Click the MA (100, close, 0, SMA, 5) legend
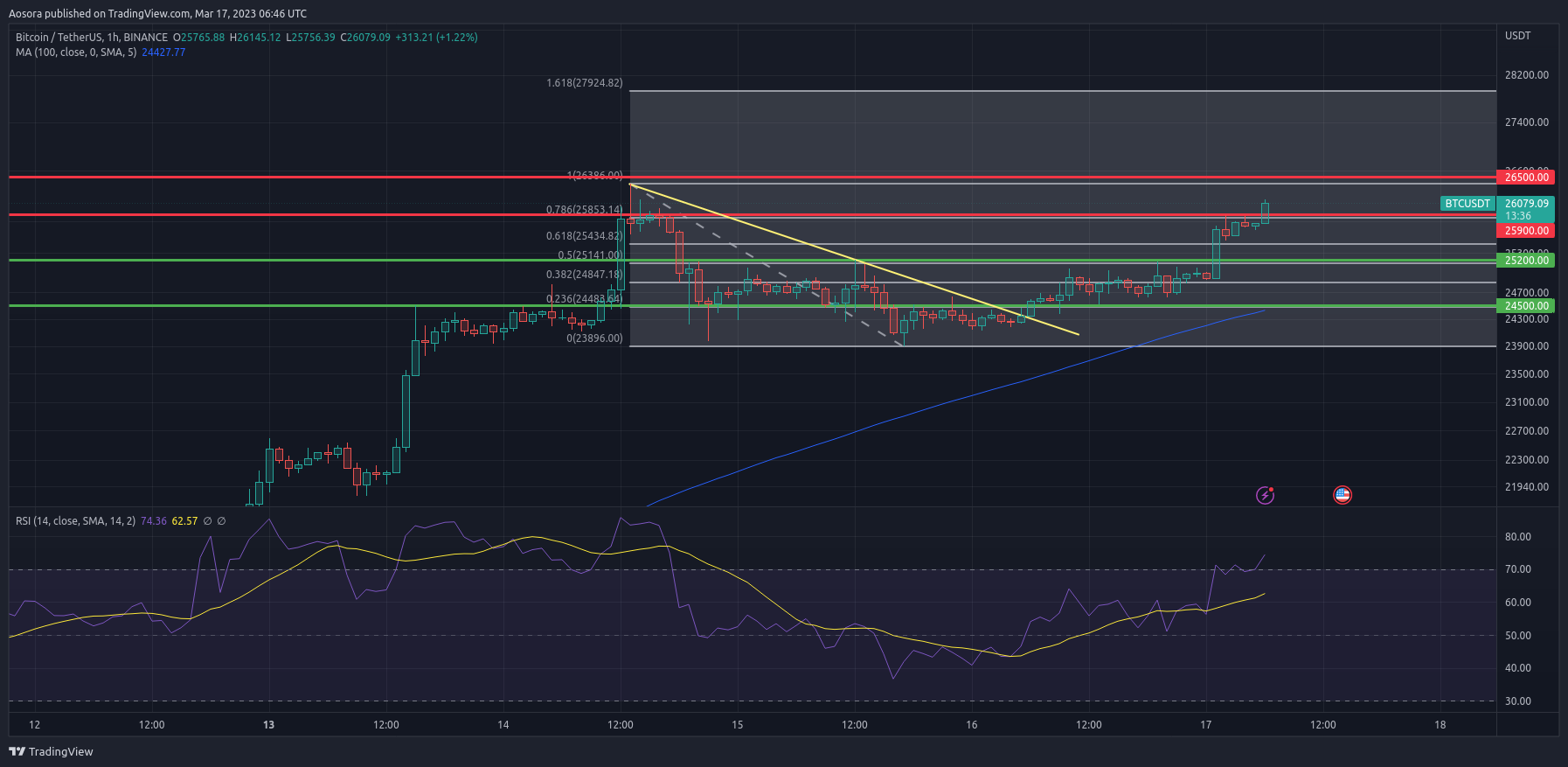The width and height of the screenshot is (1568, 767). [76, 52]
